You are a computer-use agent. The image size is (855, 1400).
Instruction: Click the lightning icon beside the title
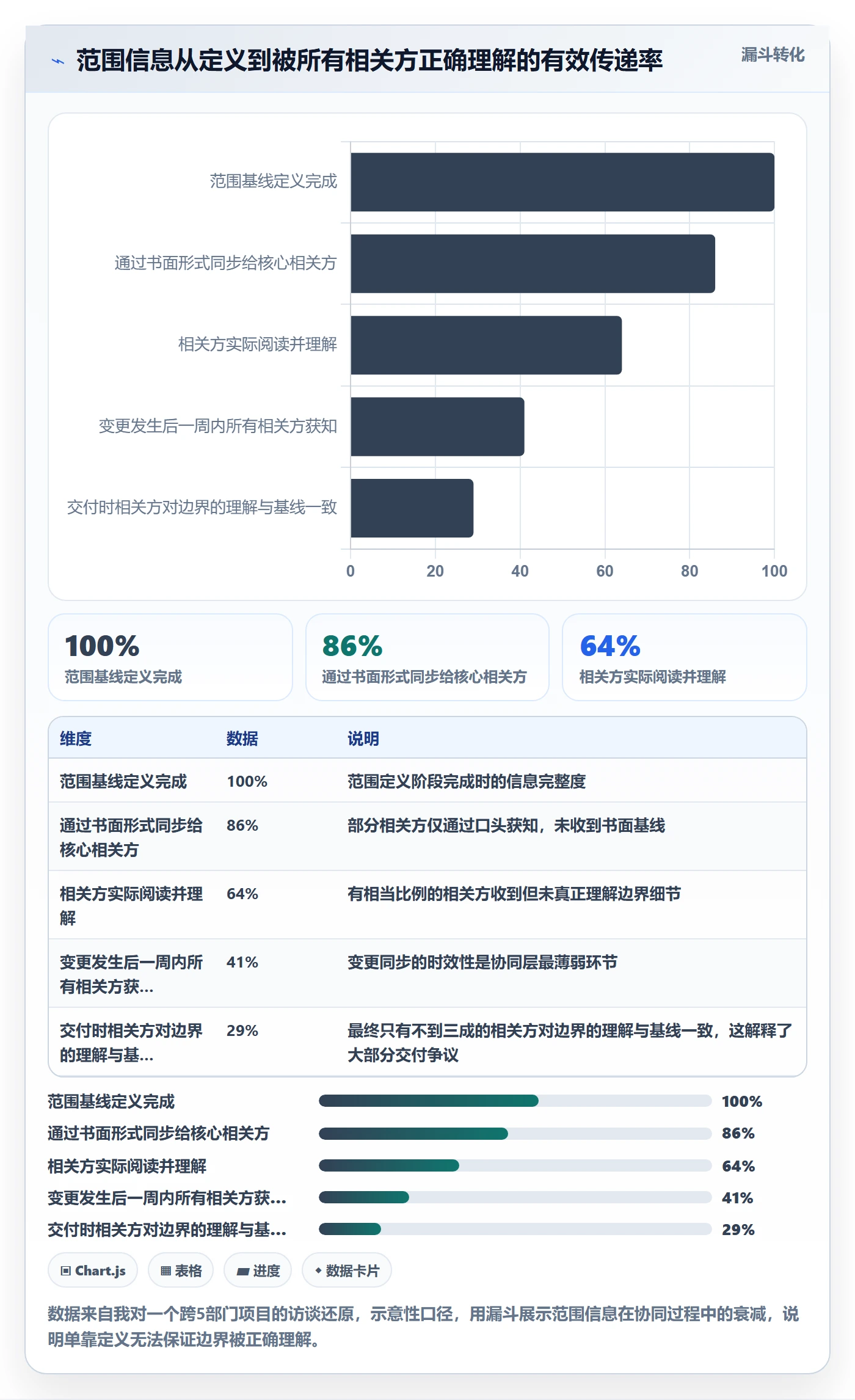58,61
